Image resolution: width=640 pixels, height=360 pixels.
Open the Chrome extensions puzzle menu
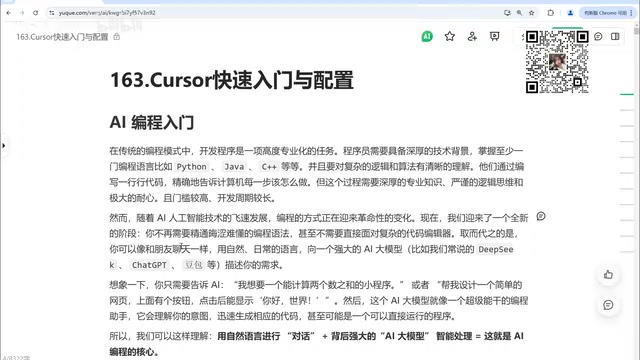tap(551, 13)
